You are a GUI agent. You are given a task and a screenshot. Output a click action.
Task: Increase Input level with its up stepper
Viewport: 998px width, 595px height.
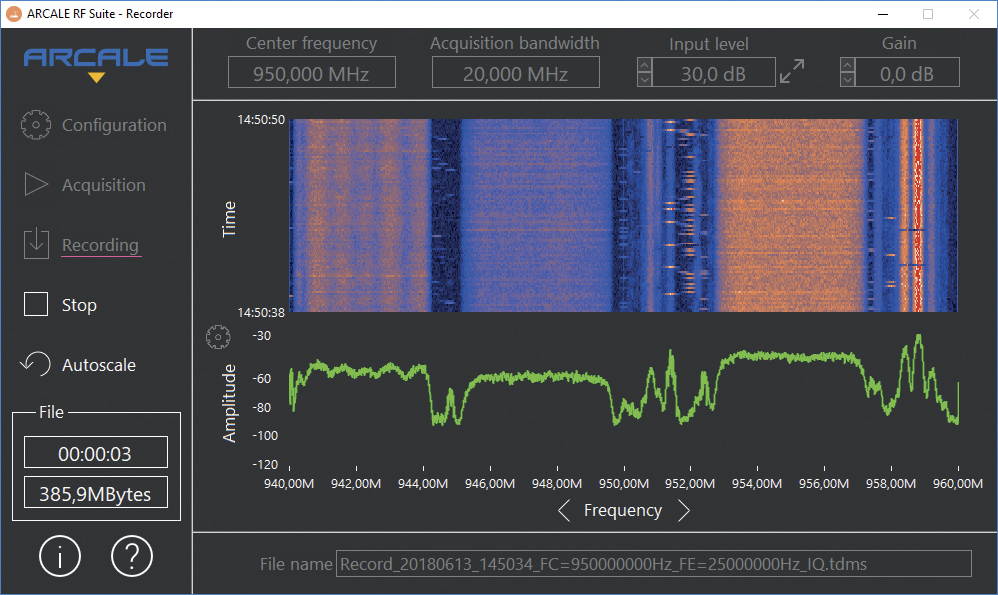coord(647,64)
